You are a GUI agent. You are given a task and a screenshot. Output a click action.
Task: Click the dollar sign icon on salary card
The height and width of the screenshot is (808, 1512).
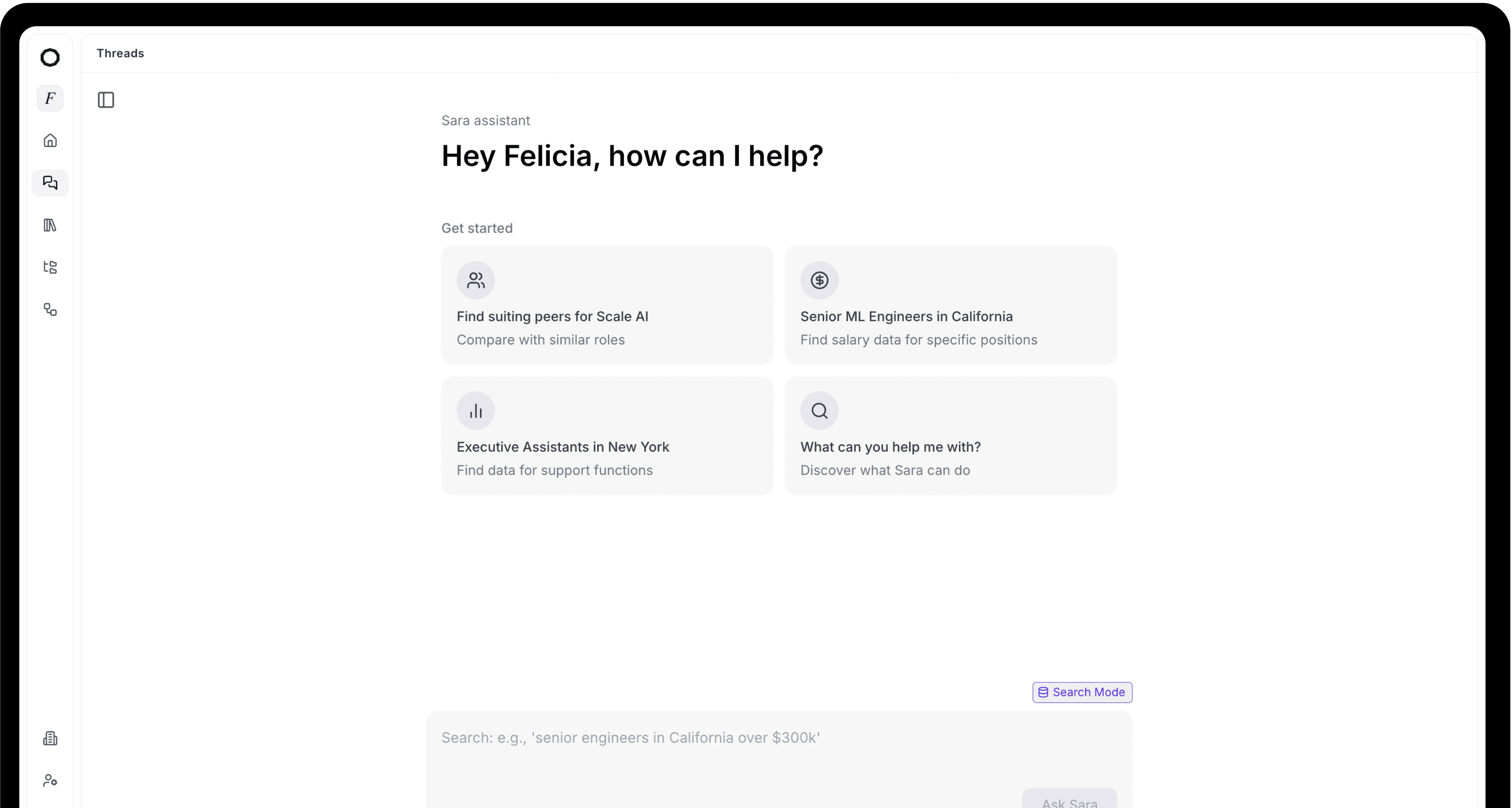pyautogui.click(x=819, y=280)
